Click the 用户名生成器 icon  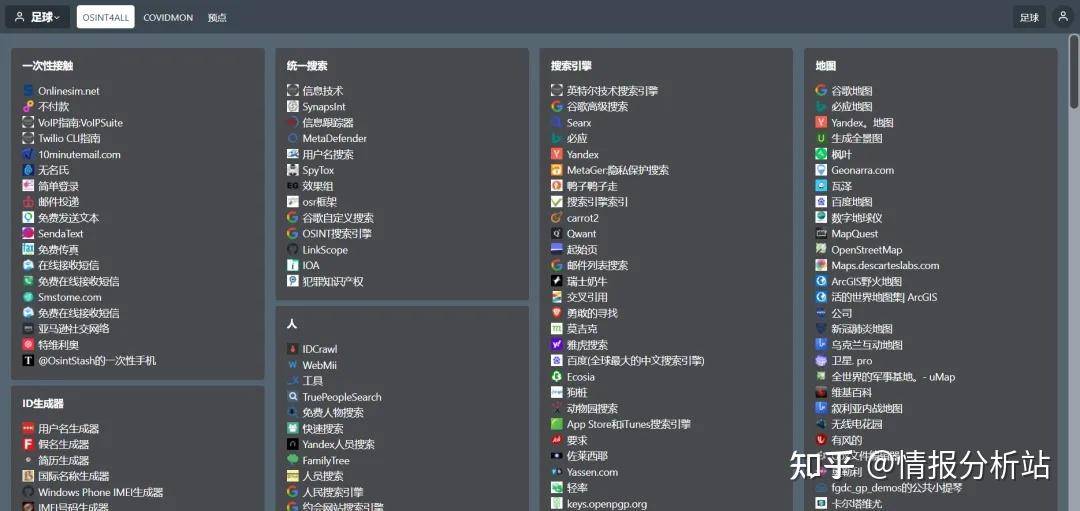click(x=28, y=428)
